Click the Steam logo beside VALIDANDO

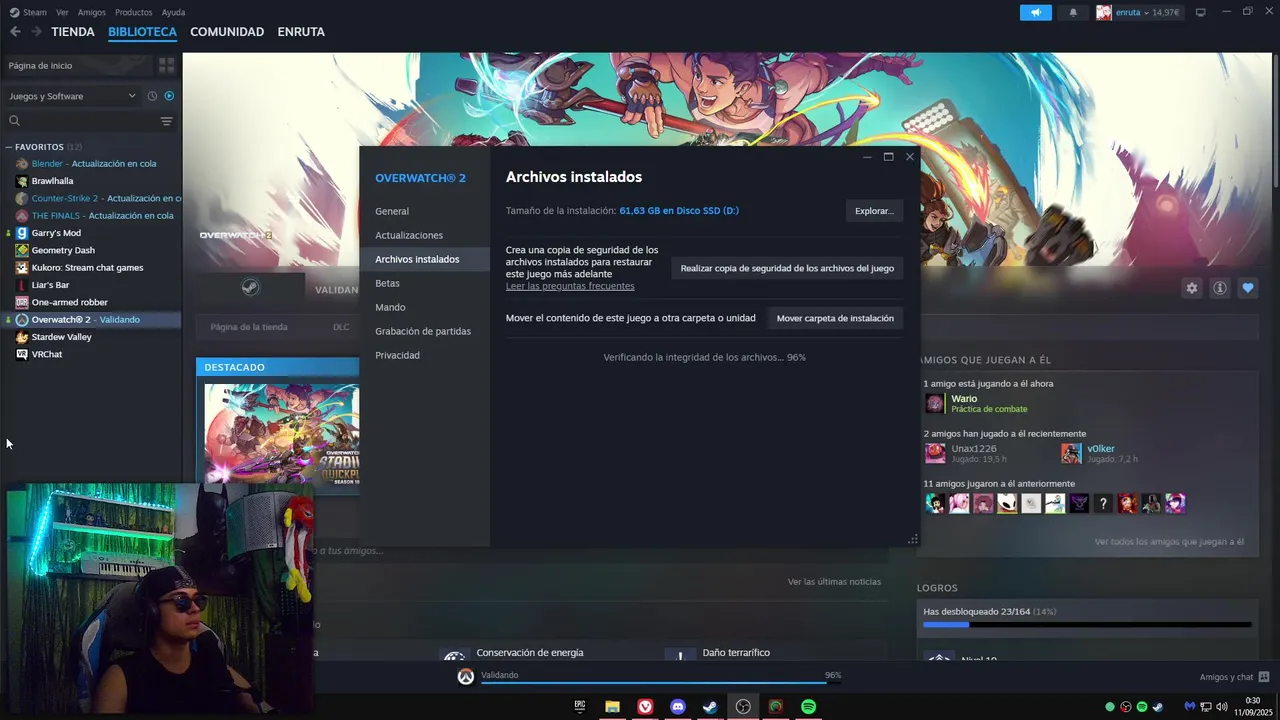251,288
